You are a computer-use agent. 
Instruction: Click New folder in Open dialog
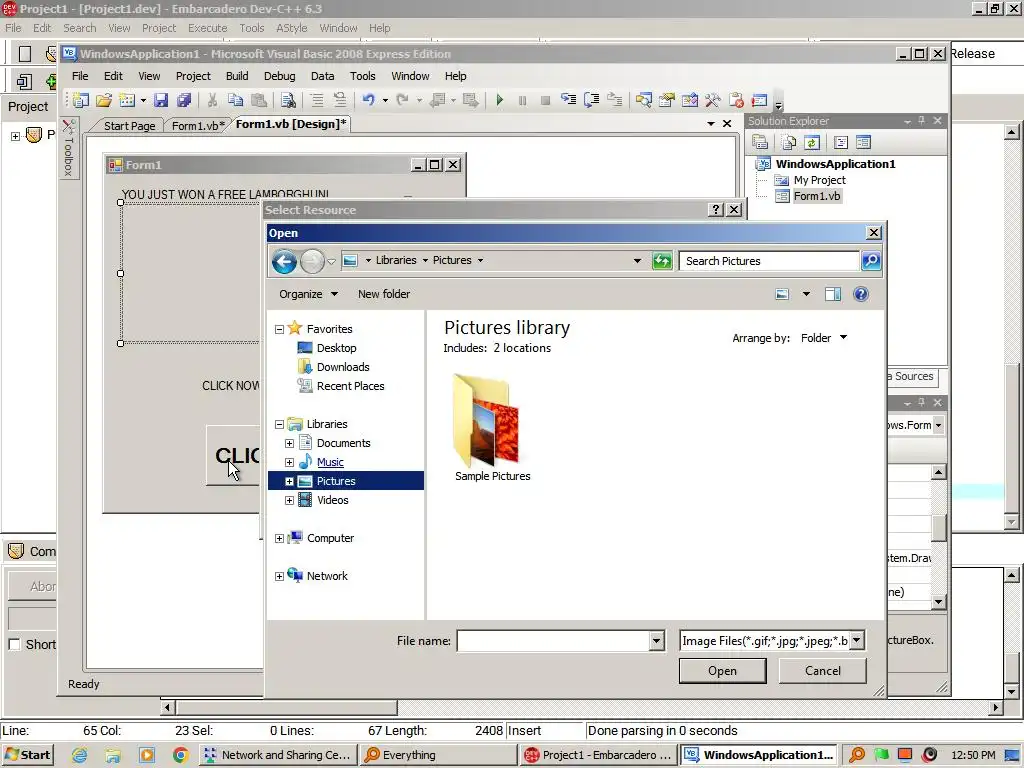(x=384, y=294)
